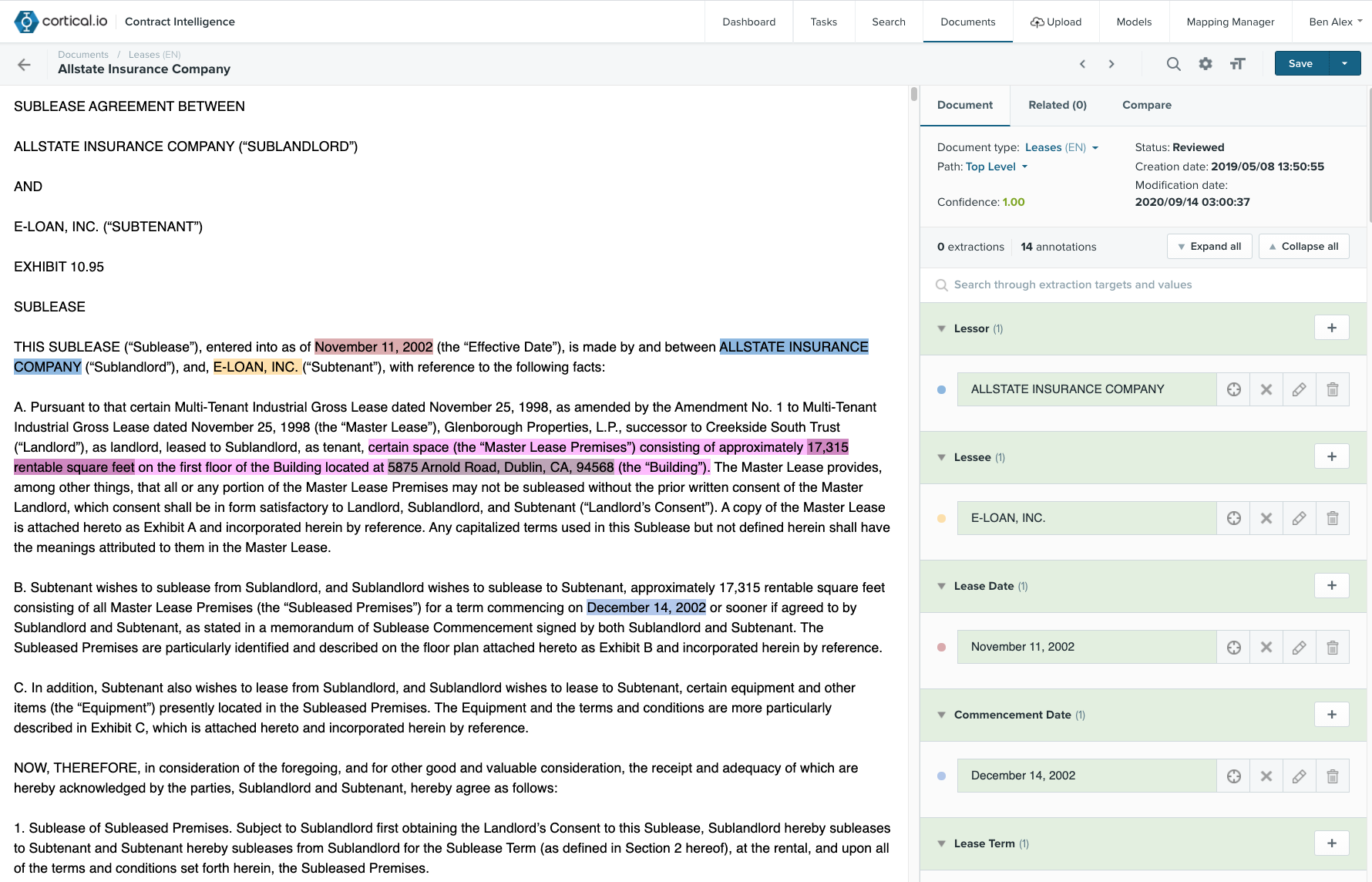Add a new Lease Date value
Viewport: 1372px width, 882px height.
(1332, 585)
